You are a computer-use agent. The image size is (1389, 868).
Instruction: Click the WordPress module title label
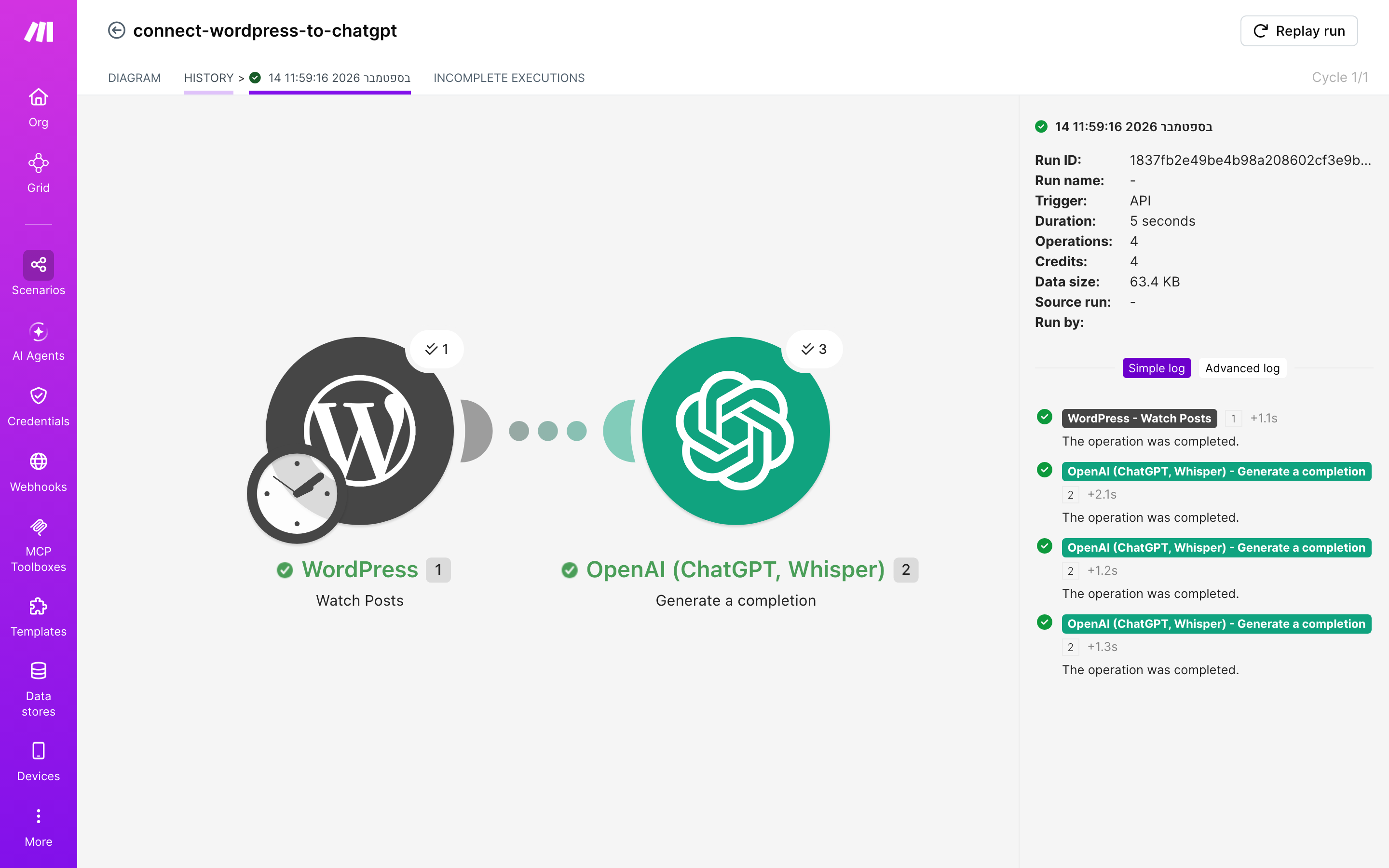tap(360, 570)
